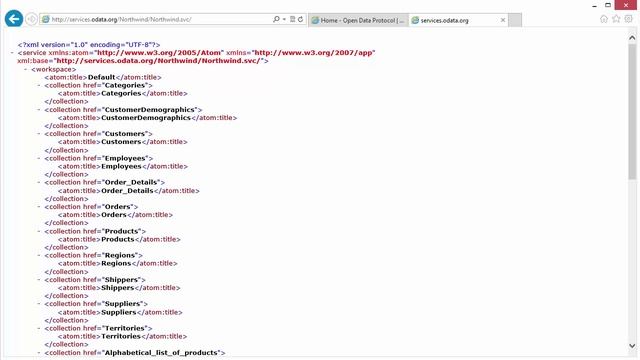Viewport: 640px width, 360px height.
Task: Open the Home toolbar icon
Action: (604, 19)
